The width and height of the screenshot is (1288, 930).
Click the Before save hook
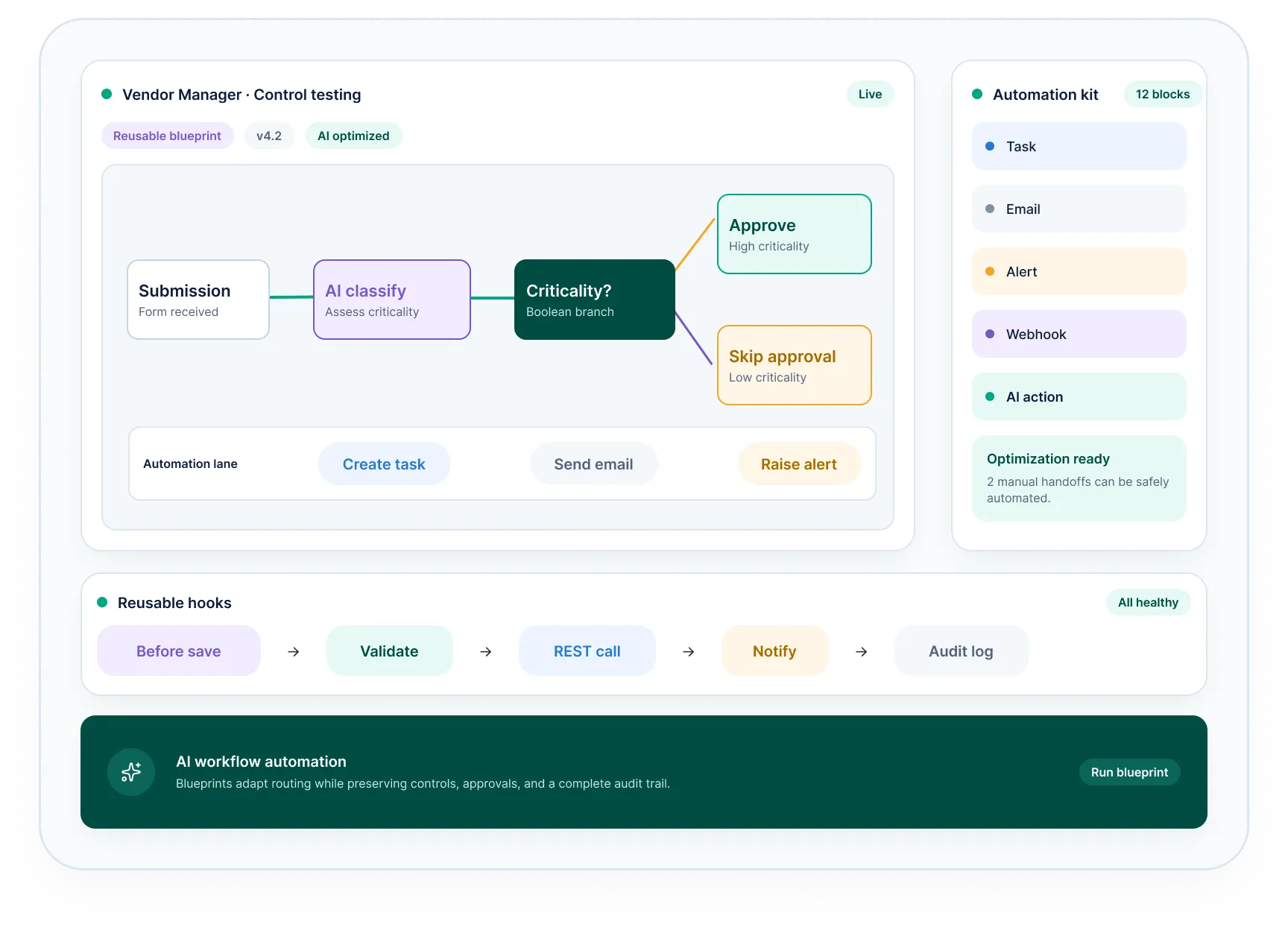pyautogui.click(x=179, y=651)
